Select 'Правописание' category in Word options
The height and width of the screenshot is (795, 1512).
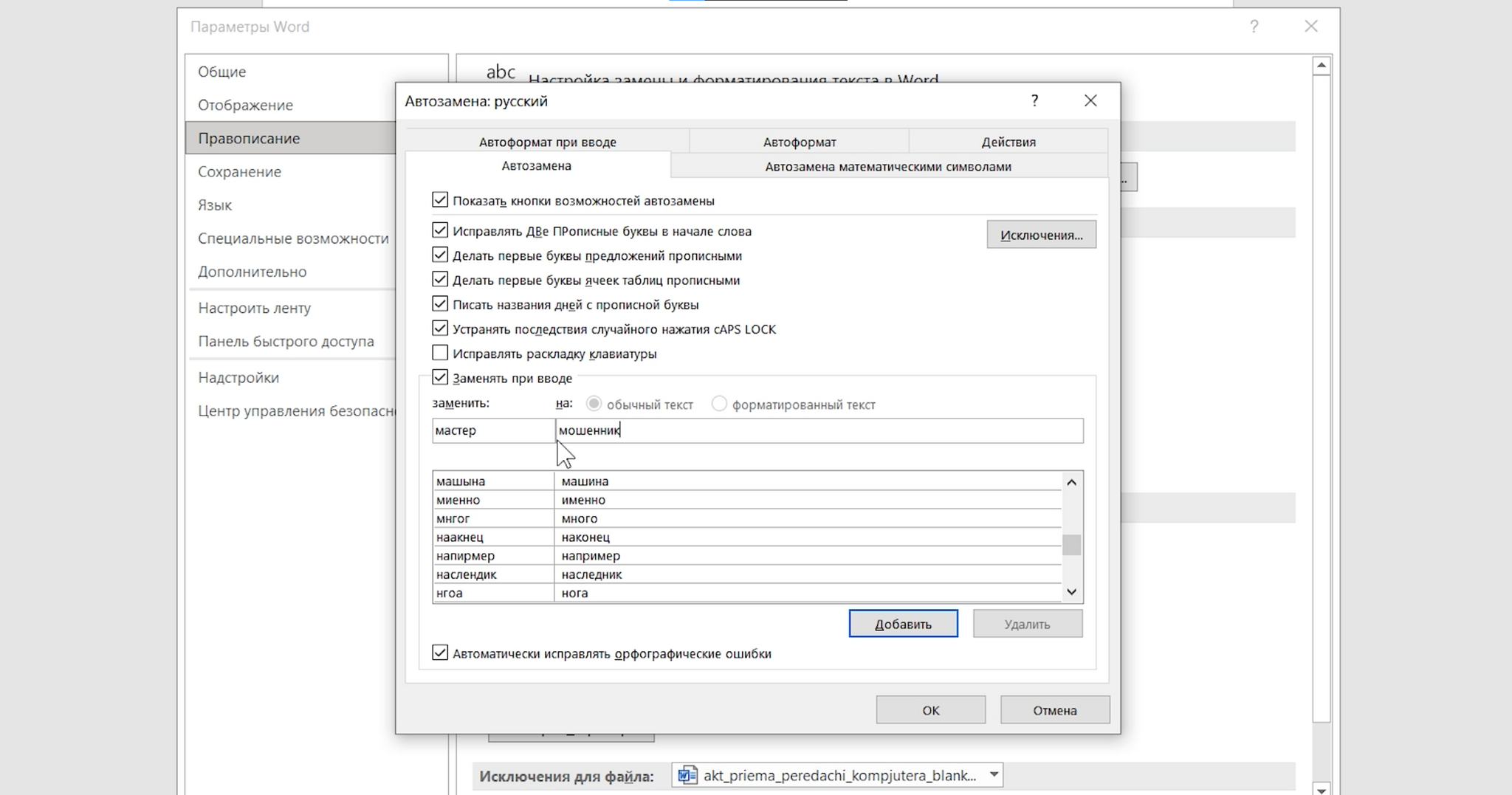290,138
